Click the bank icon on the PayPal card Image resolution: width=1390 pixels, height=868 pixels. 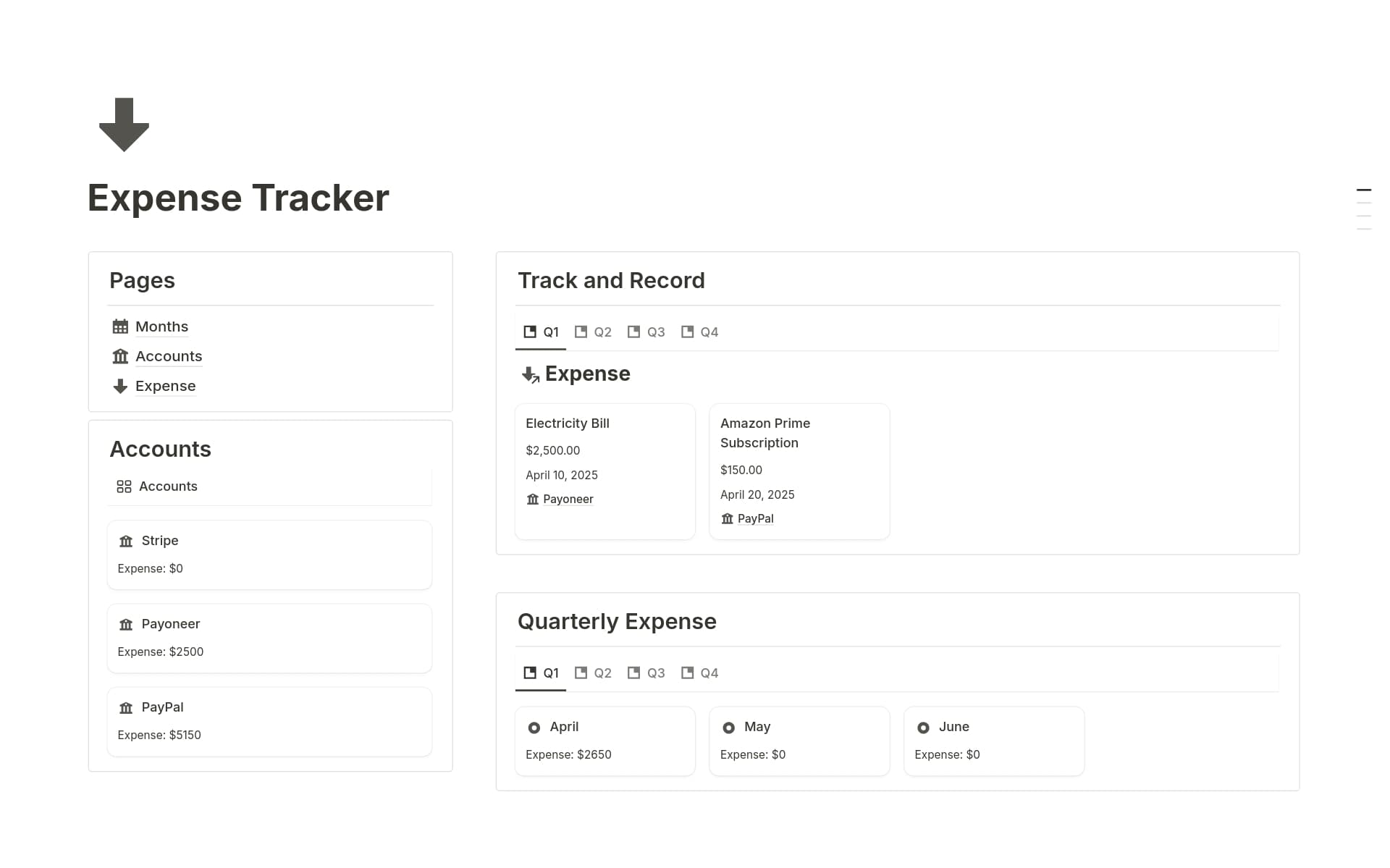[x=125, y=707]
